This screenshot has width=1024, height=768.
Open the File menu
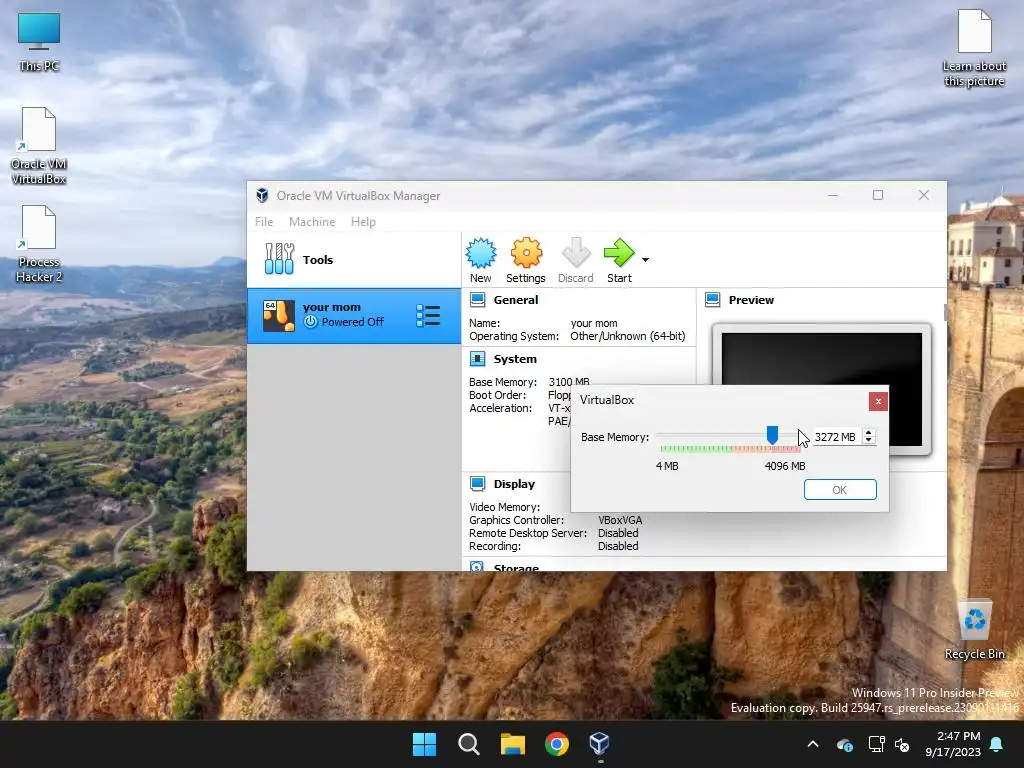(264, 222)
